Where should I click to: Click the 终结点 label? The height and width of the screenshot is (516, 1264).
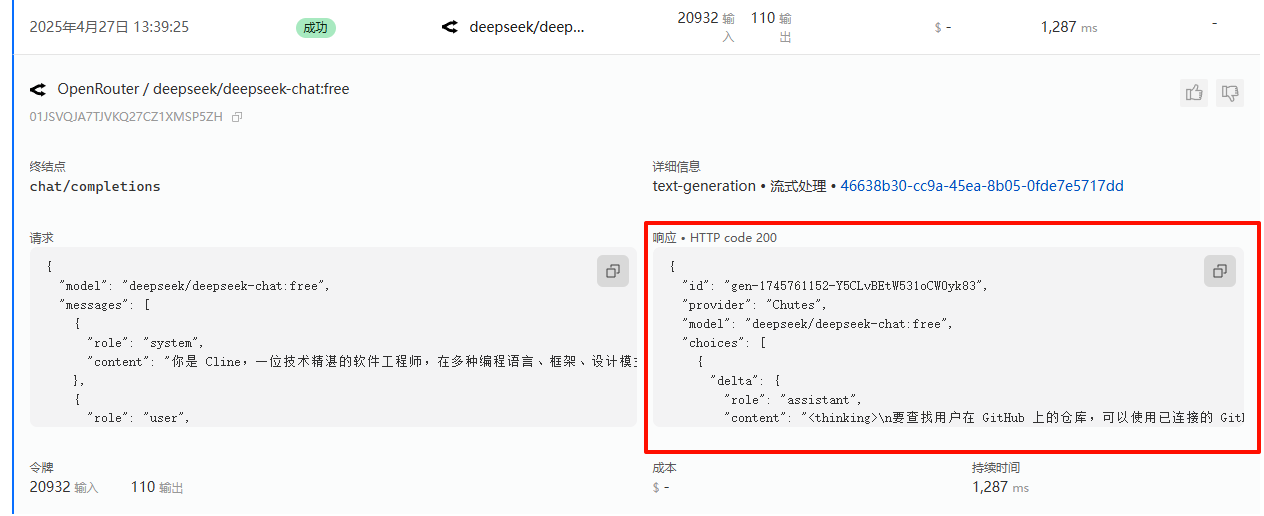(48, 166)
